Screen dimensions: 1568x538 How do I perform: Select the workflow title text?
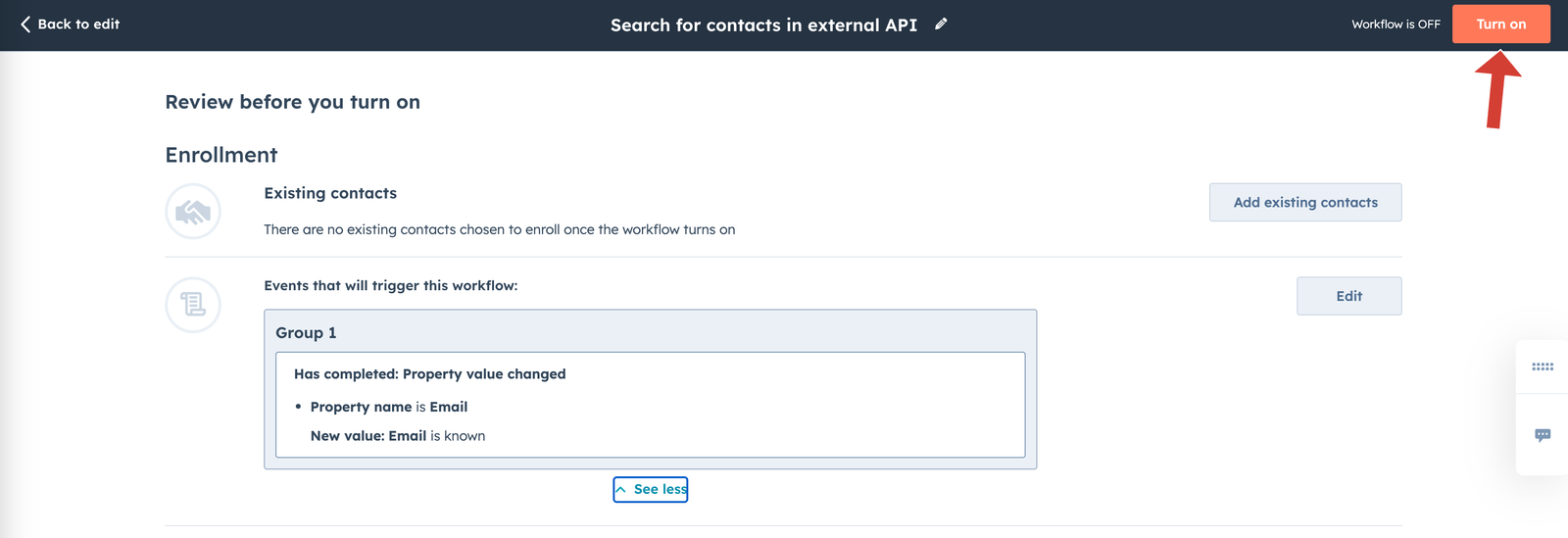click(763, 25)
